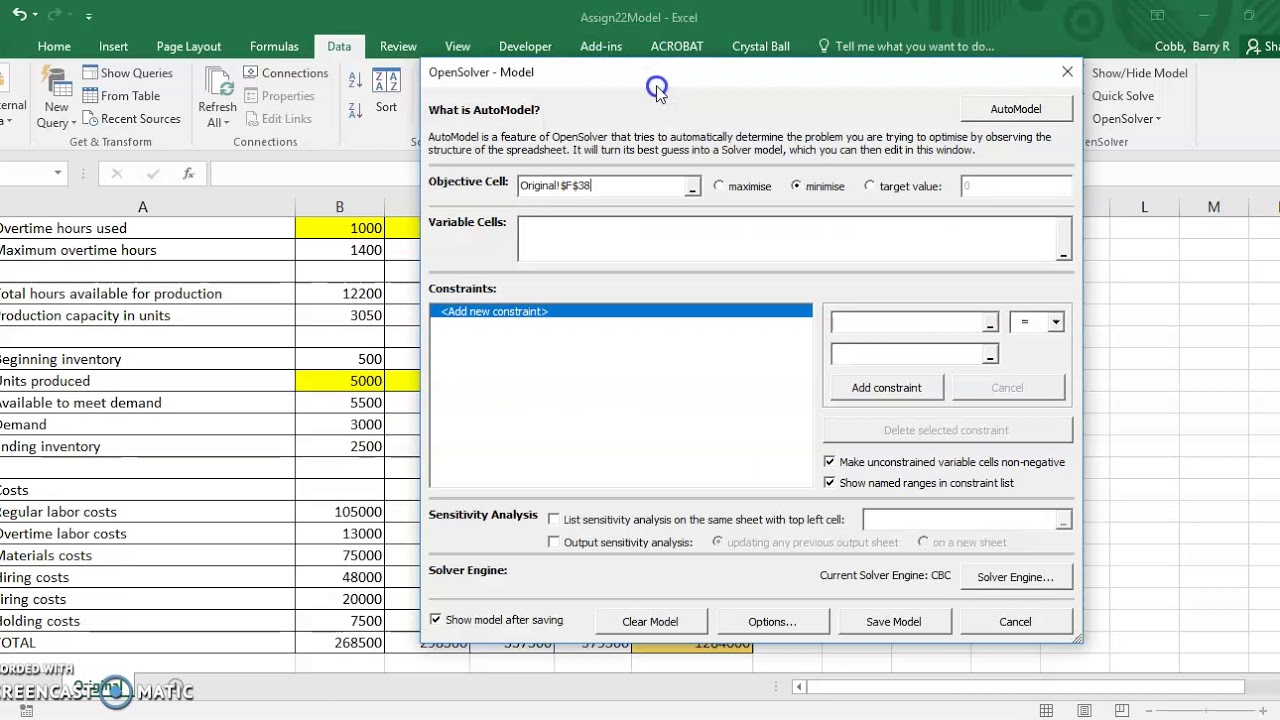Click inside the Variable Cells field
This screenshot has height=720, width=1280.
(x=786, y=239)
